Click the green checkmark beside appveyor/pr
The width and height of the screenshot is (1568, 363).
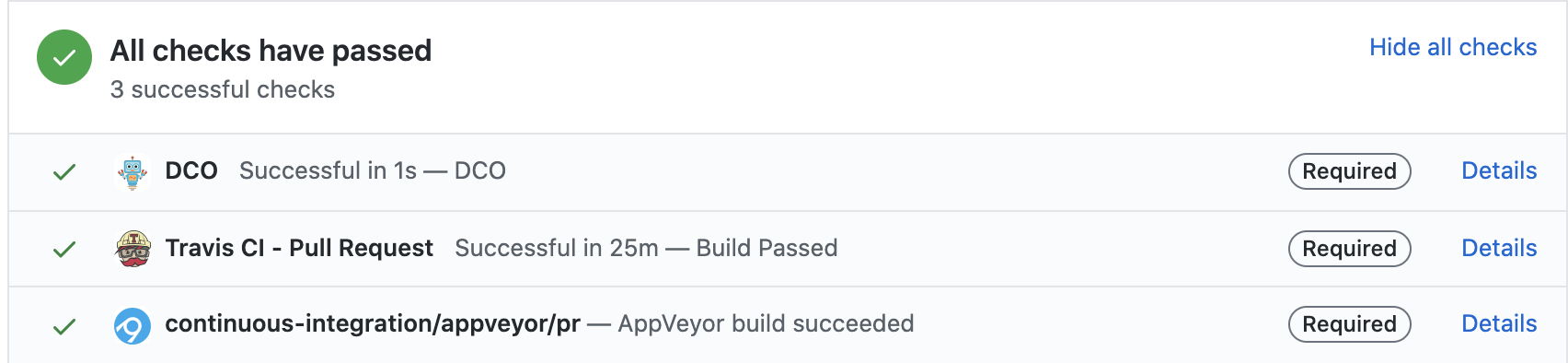[64, 327]
